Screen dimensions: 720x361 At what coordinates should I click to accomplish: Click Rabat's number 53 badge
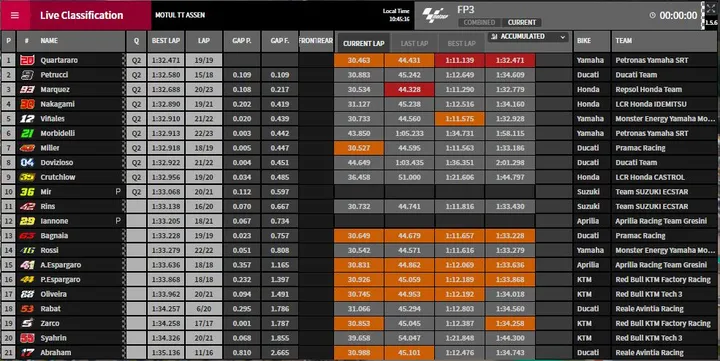click(27, 309)
